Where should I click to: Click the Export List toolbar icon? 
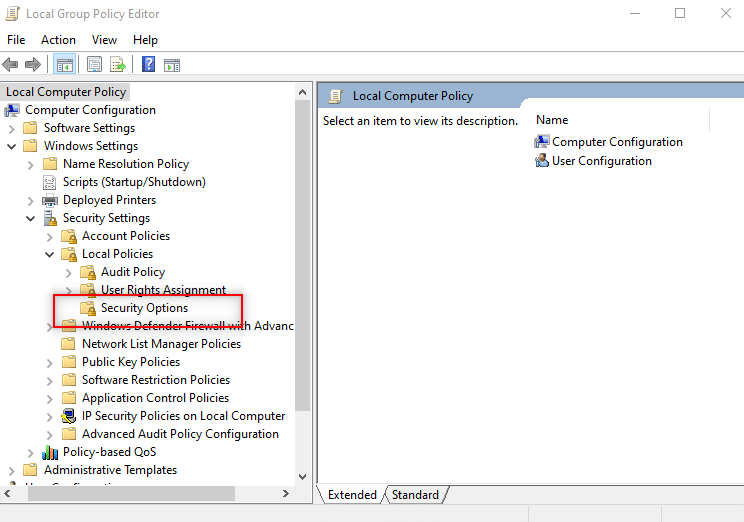point(118,65)
